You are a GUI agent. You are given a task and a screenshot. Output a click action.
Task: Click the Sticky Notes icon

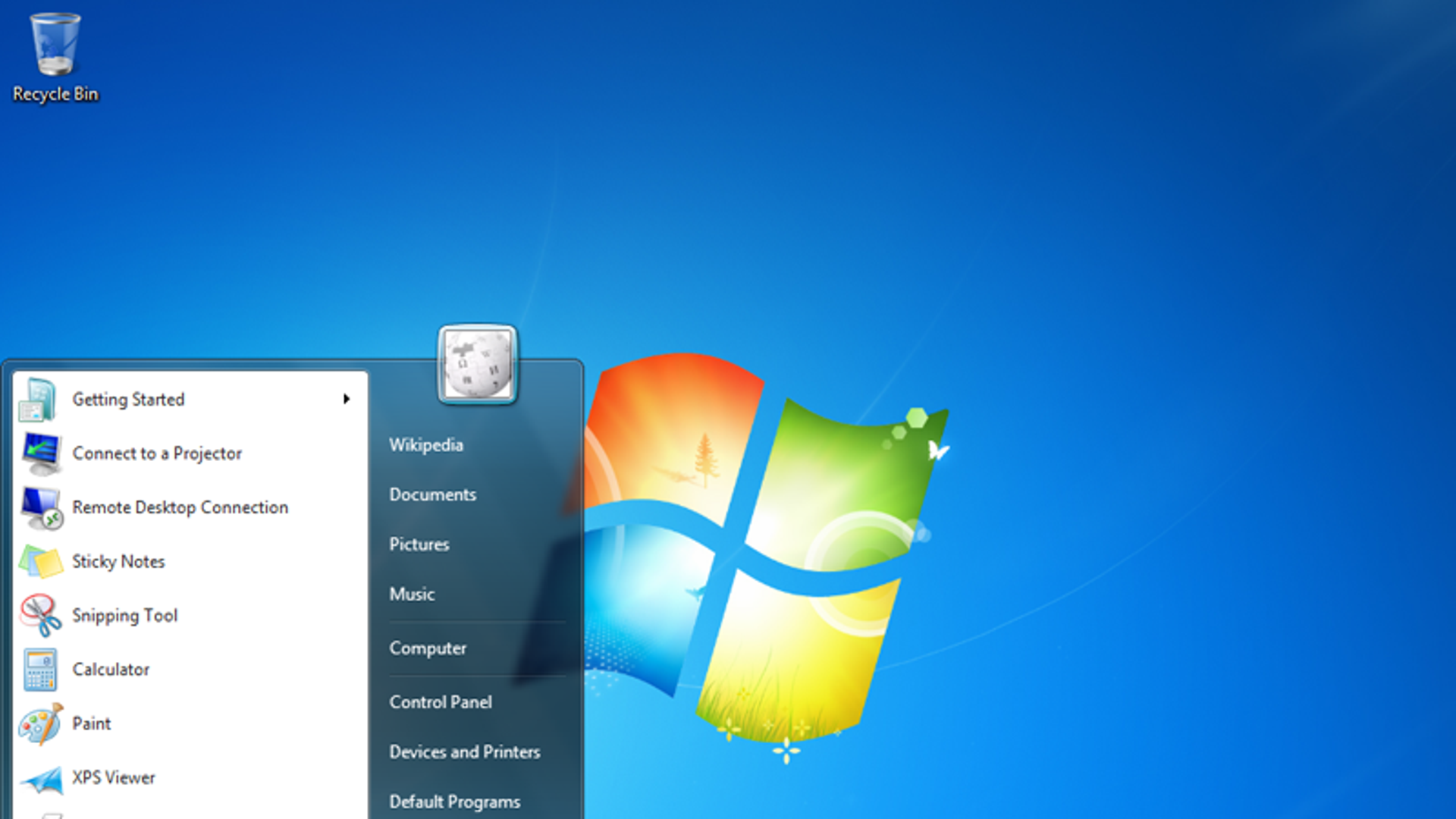(41, 562)
